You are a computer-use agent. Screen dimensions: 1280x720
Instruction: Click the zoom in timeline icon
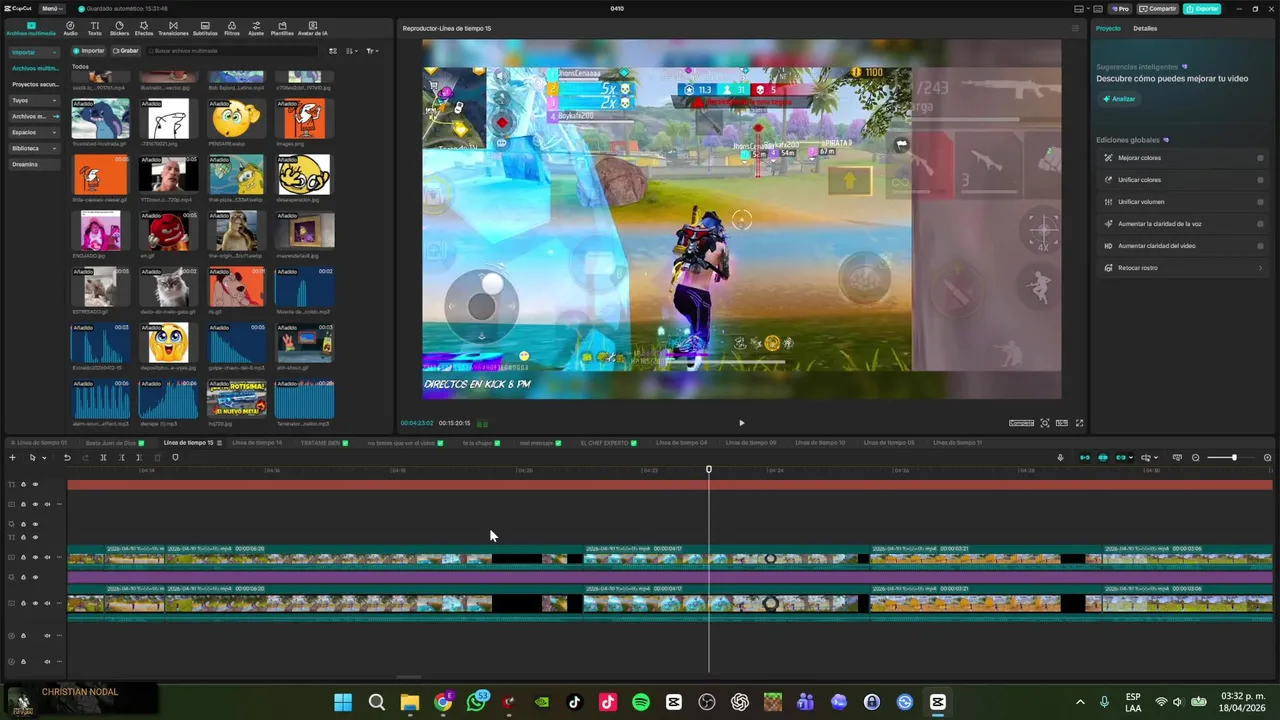tap(1267, 458)
